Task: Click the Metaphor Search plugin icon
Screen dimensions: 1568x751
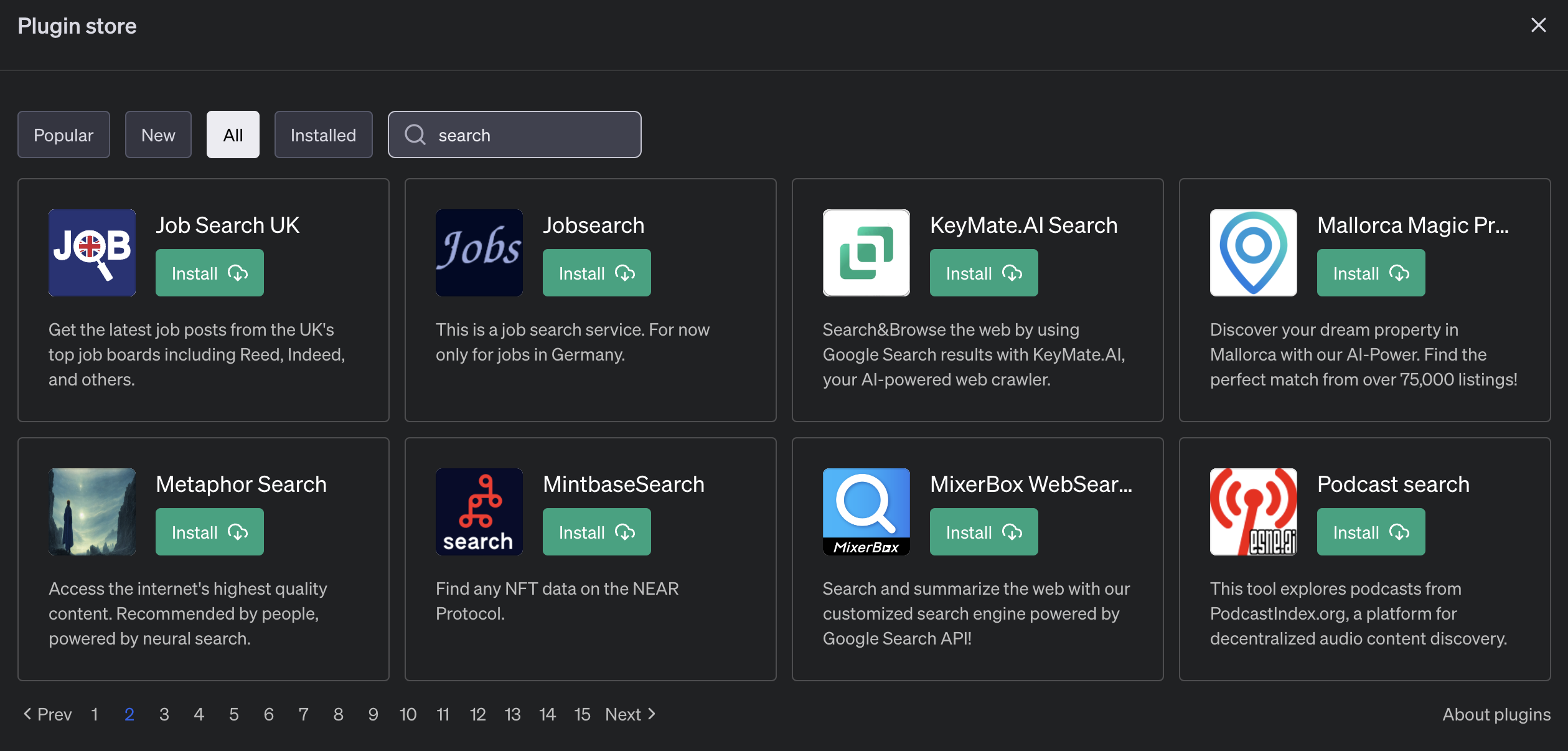Action: coord(92,512)
